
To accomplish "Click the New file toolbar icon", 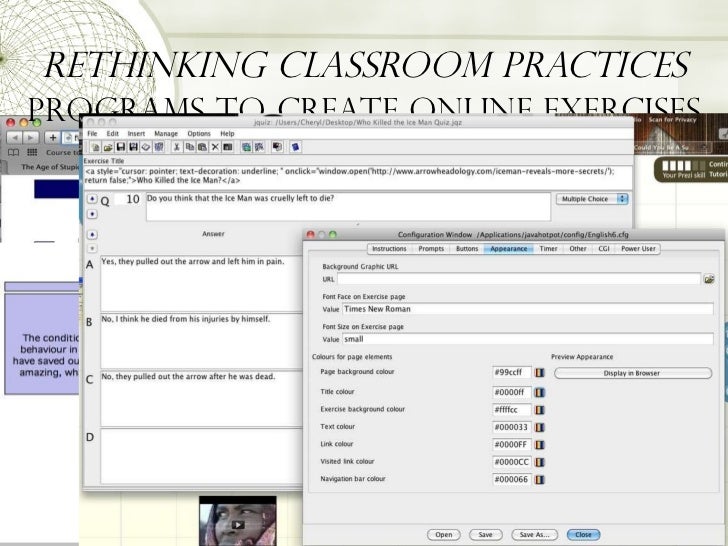I will pyautogui.click(x=93, y=146).
